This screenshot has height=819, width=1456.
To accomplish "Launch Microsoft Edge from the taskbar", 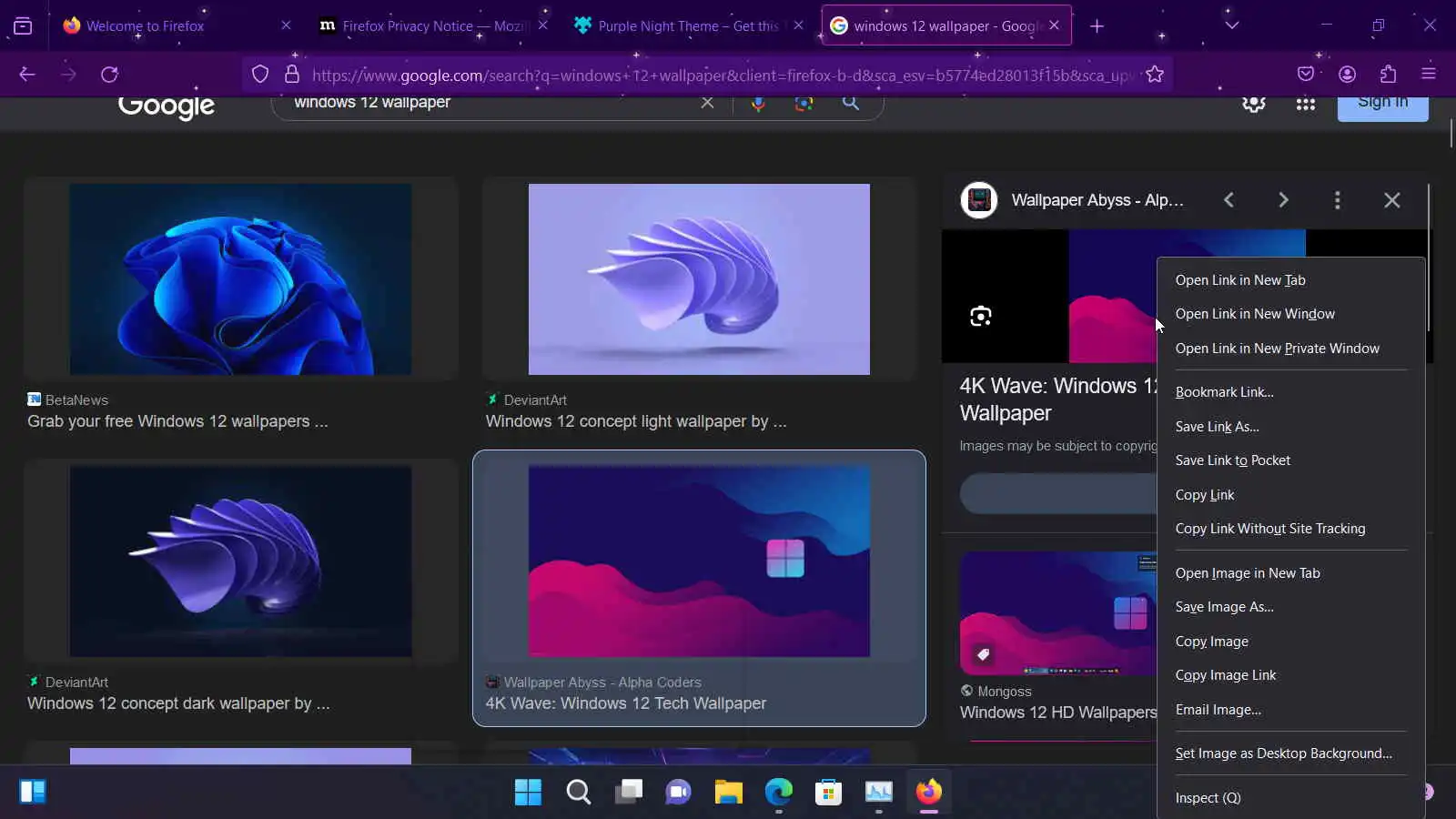I will pyautogui.click(x=779, y=793).
